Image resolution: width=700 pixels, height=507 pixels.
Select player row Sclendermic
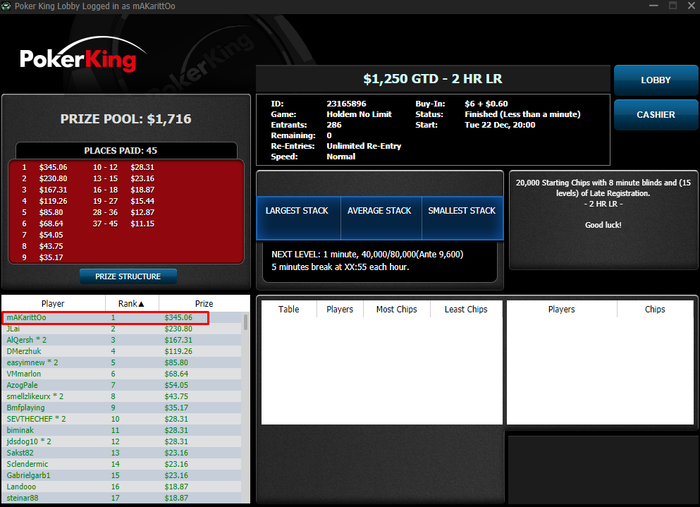click(121, 464)
